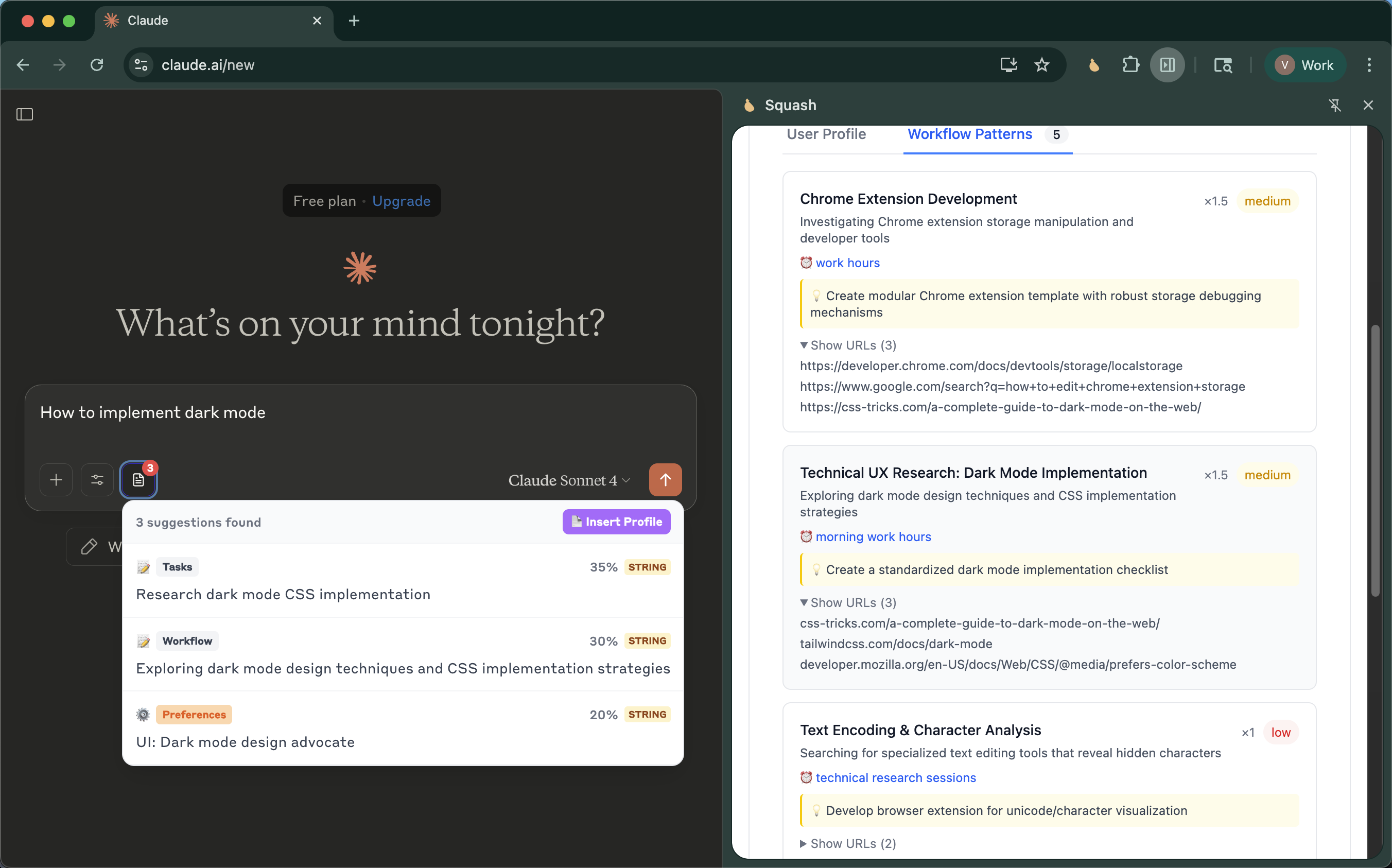
Task: Expand Show URLs (2) under Text Encoding
Action: click(x=848, y=843)
